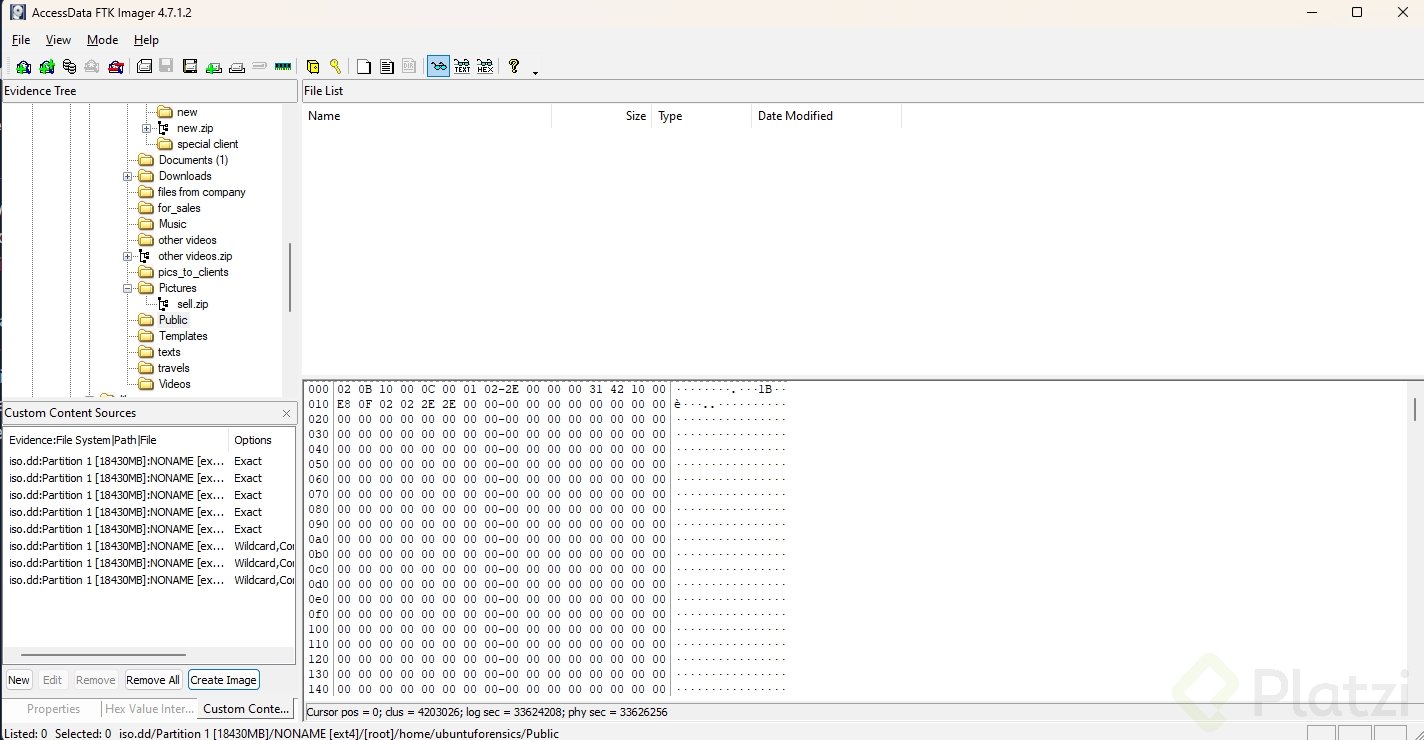Sort file list by Name column
1424x740 pixels.
tap(427, 116)
